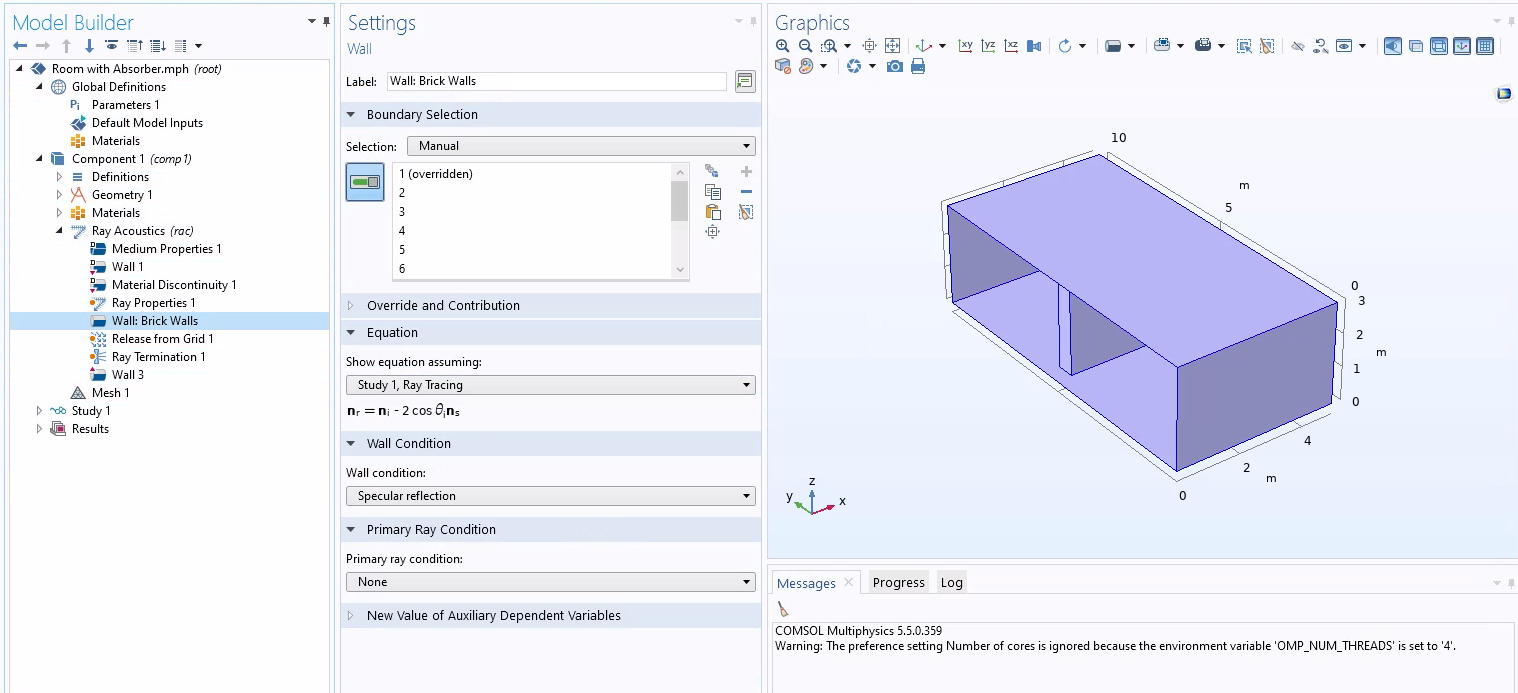Expand the Override and Contribution section
Image resolution: width=1518 pixels, height=693 pixels.
coord(443,306)
